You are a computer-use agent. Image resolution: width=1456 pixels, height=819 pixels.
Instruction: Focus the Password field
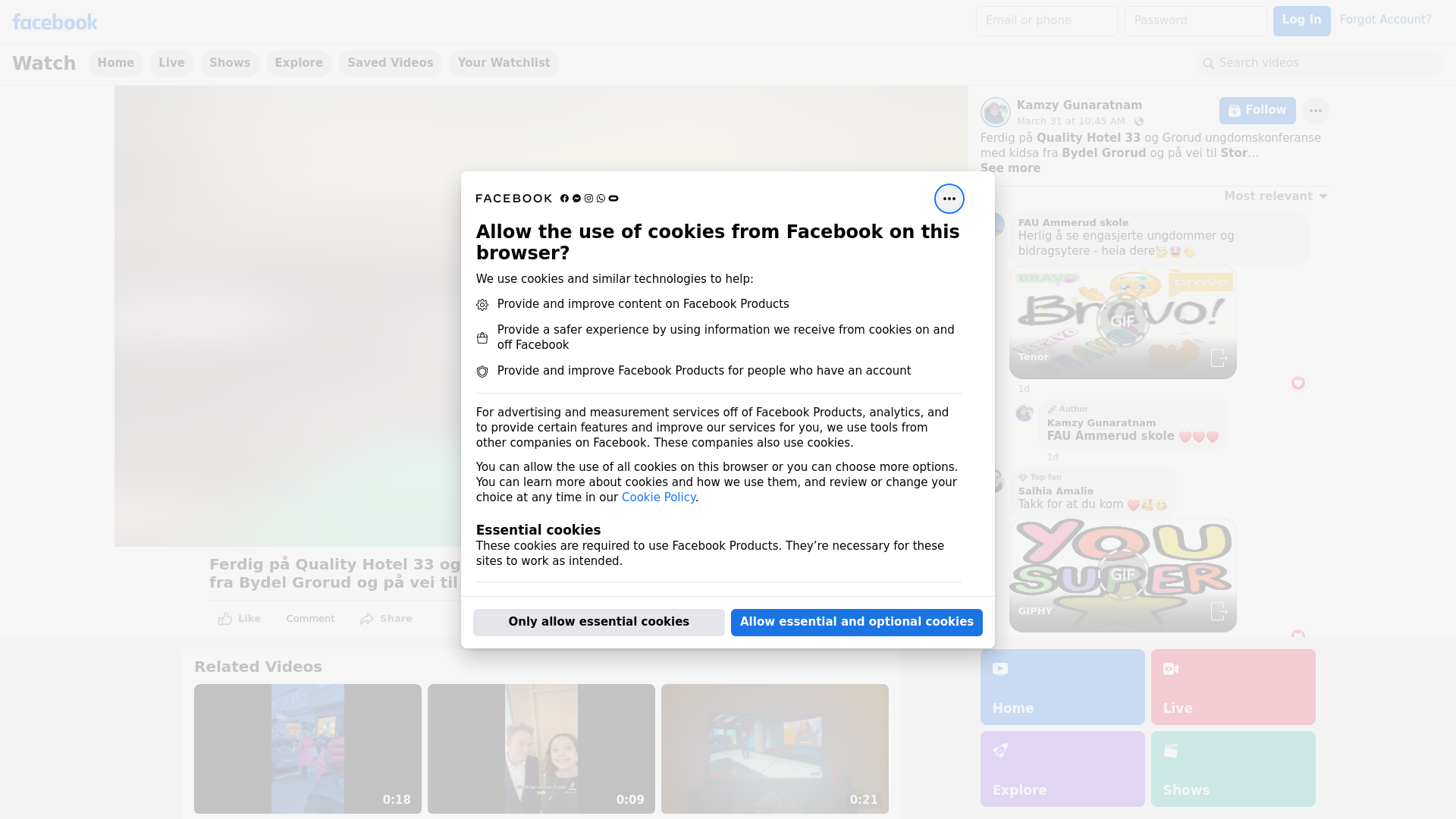point(1195,20)
